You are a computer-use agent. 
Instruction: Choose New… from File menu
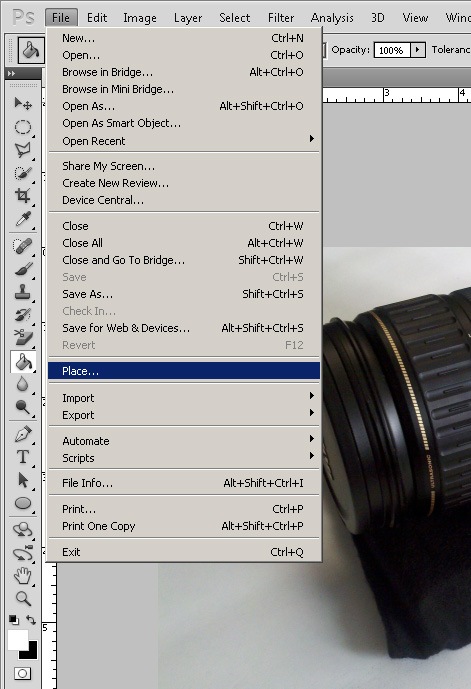point(184,38)
